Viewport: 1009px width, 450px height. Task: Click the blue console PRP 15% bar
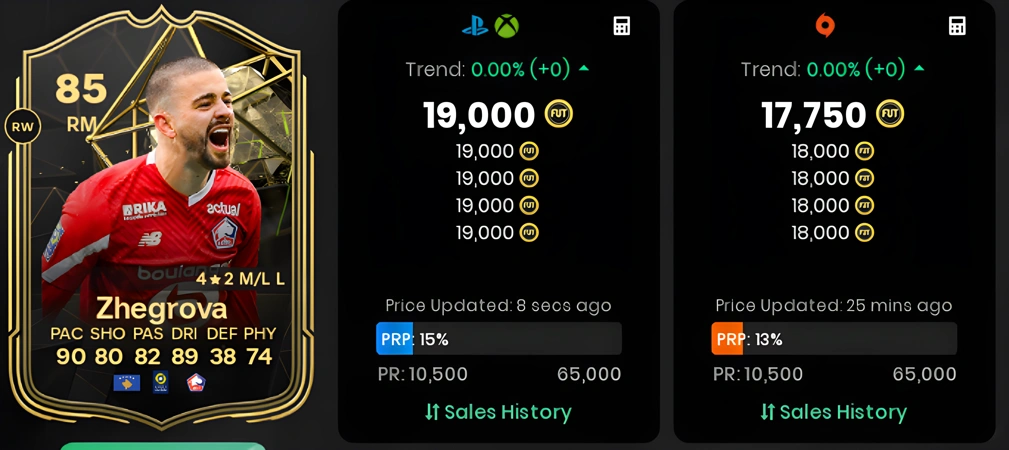499,339
